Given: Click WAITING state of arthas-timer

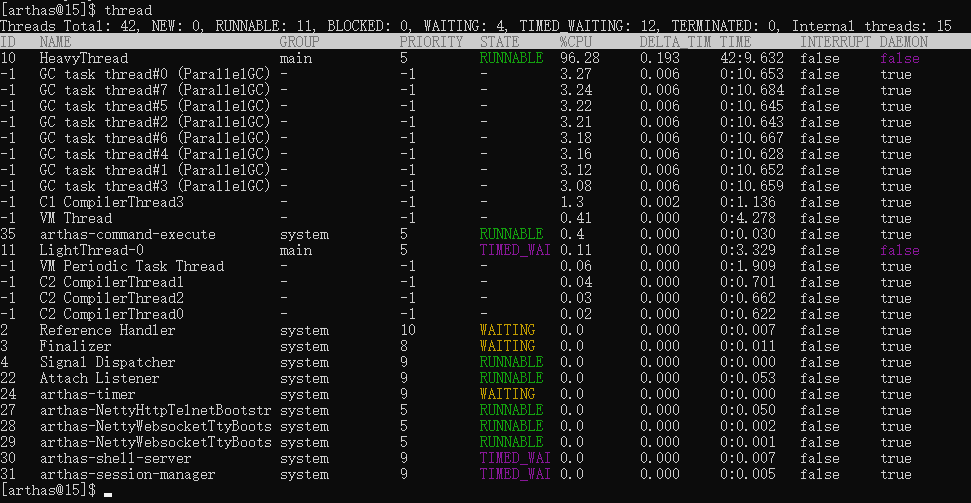Looking at the screenshot, I should (x=507, y=394).
